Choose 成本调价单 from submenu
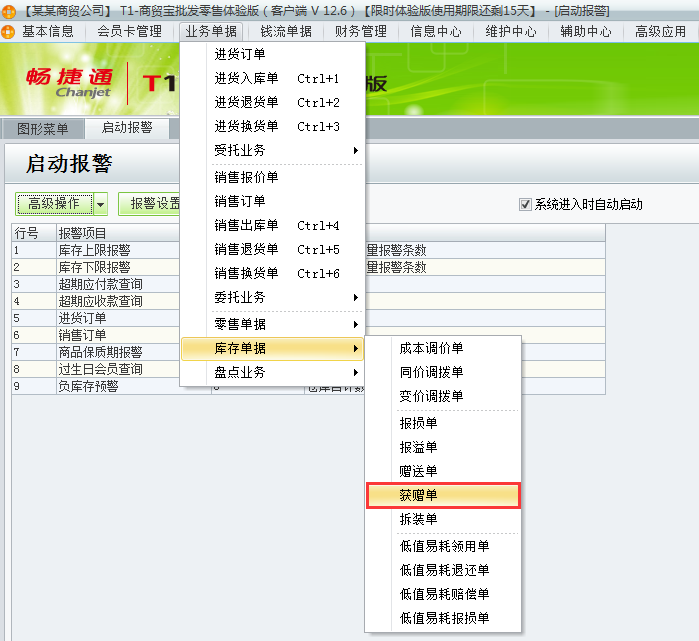699x641 pixels. [x=443, y=348]
